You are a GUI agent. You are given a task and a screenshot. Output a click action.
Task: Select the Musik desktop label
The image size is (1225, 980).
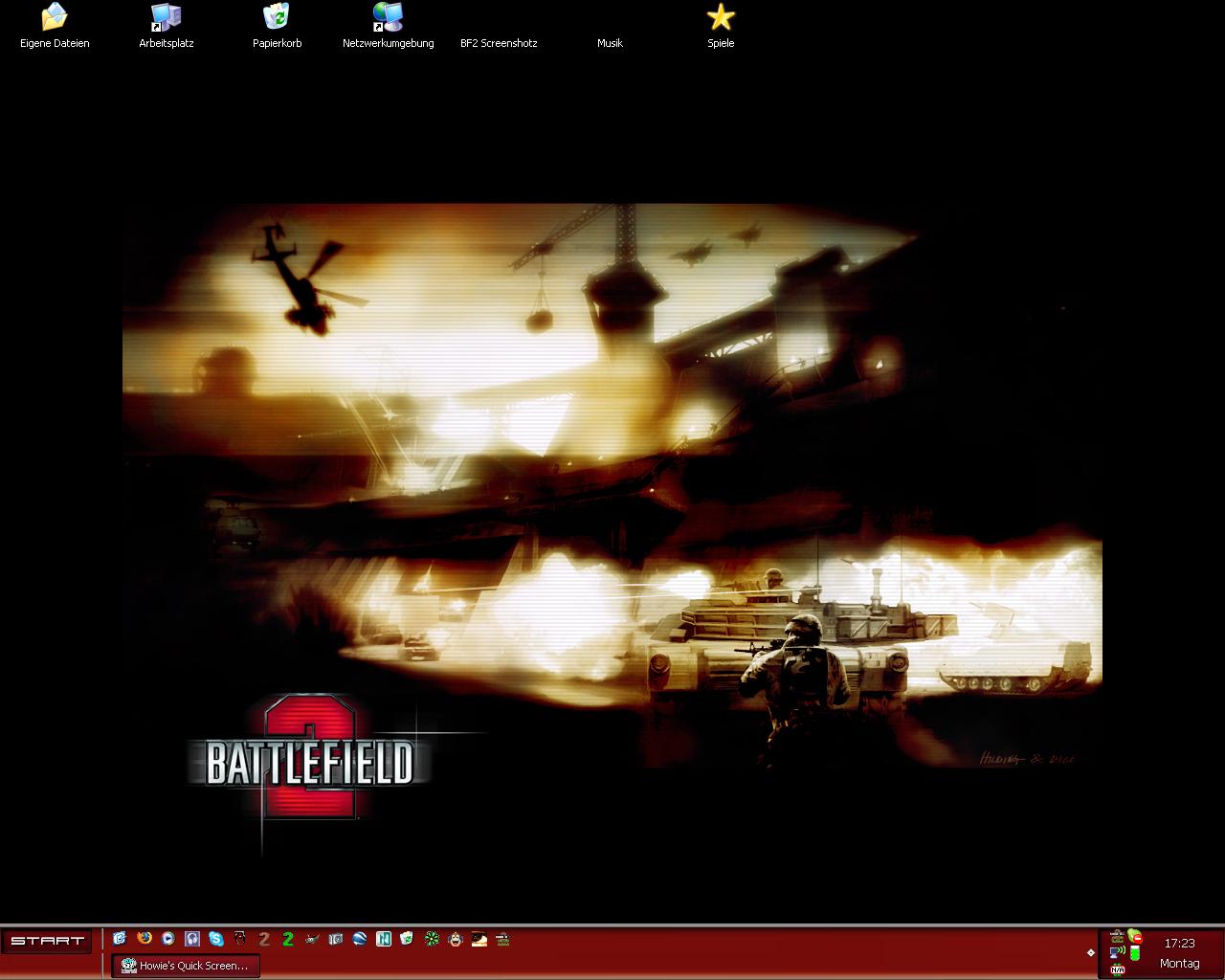coord(610,43)
